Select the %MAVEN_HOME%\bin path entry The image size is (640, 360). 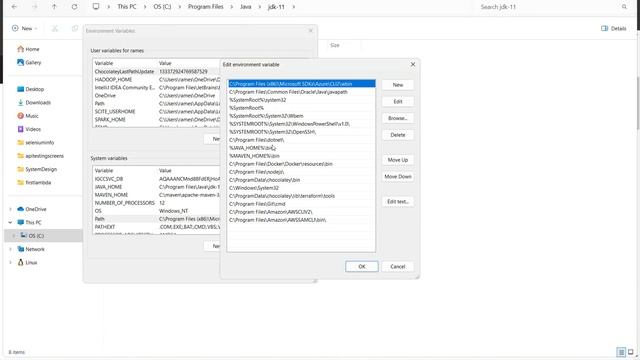coord(301,156)
